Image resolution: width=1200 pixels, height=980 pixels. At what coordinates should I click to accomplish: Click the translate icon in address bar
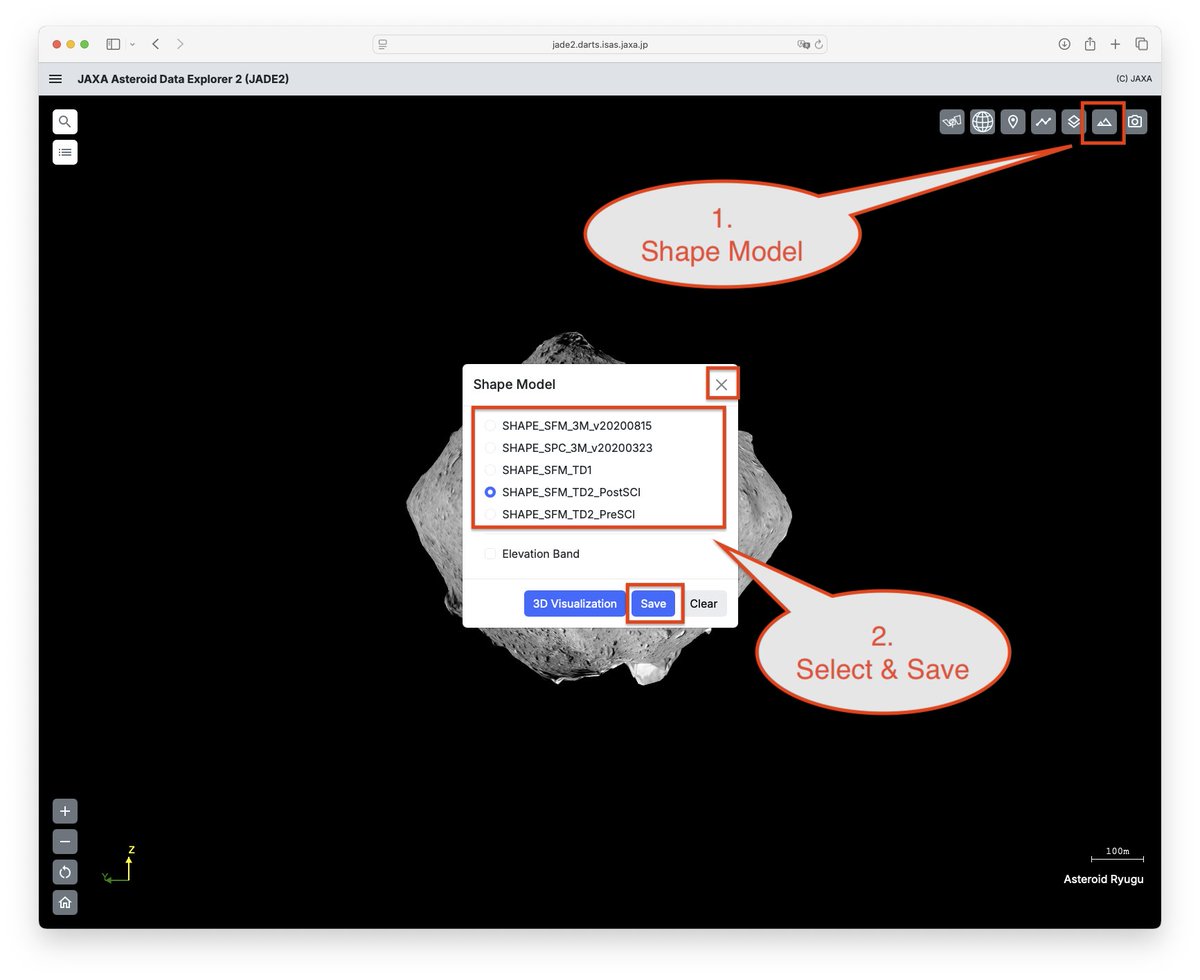click(x=803, y=45)
